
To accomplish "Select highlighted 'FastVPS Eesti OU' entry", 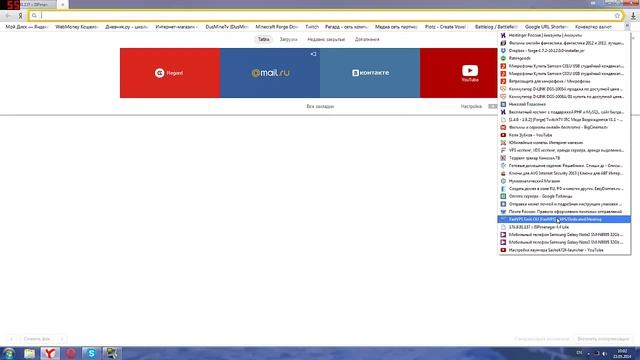I will tap(564, 219).
